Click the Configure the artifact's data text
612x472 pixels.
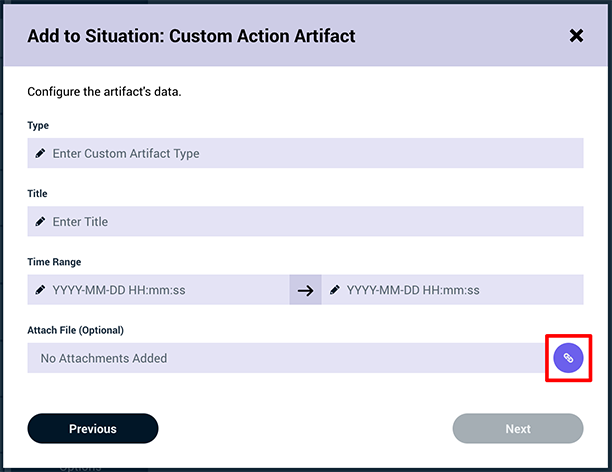tap(104, 92)
